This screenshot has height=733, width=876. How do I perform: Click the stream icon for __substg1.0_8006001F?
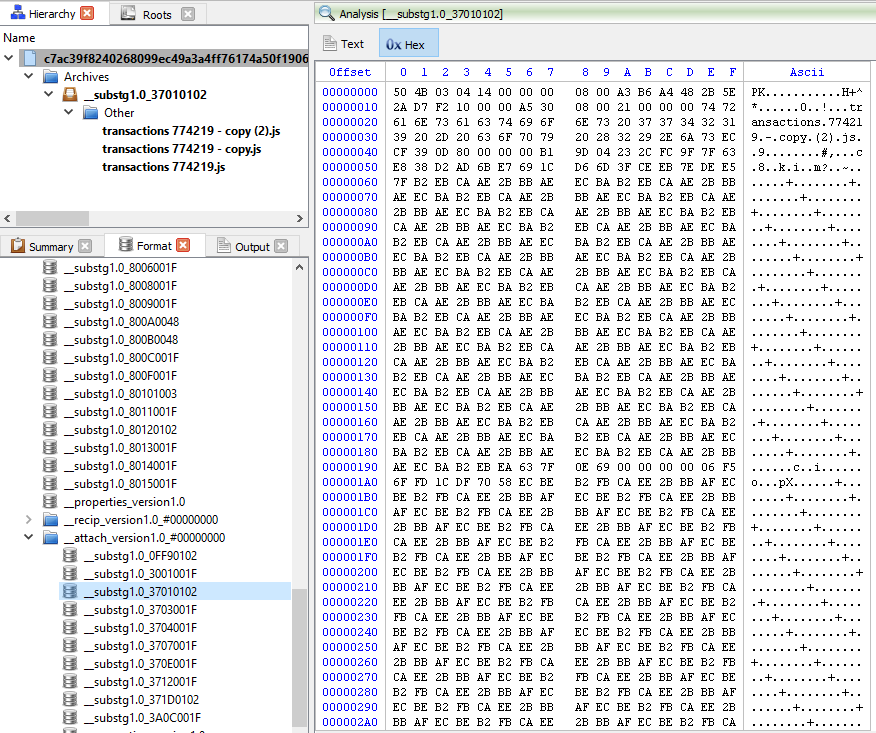(x=50, y=268)
